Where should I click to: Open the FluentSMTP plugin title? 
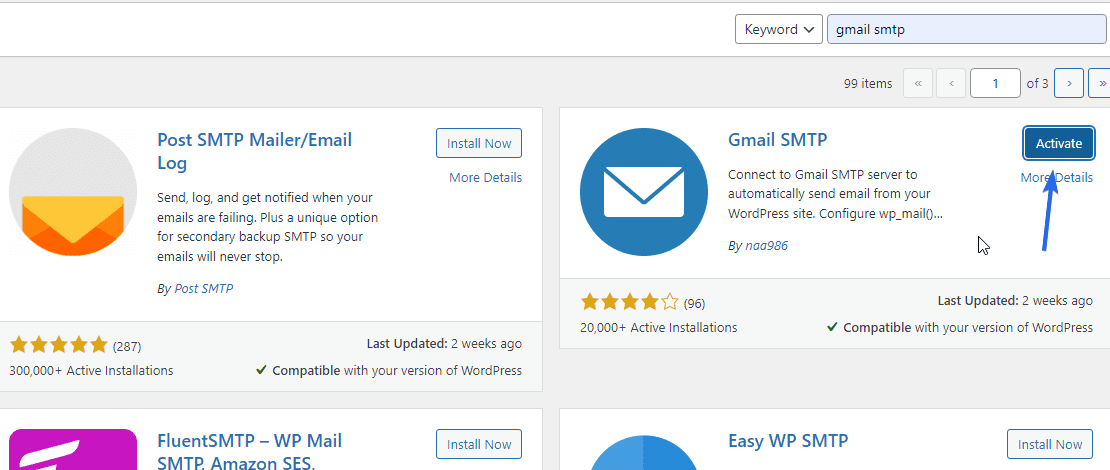[249, 452]
